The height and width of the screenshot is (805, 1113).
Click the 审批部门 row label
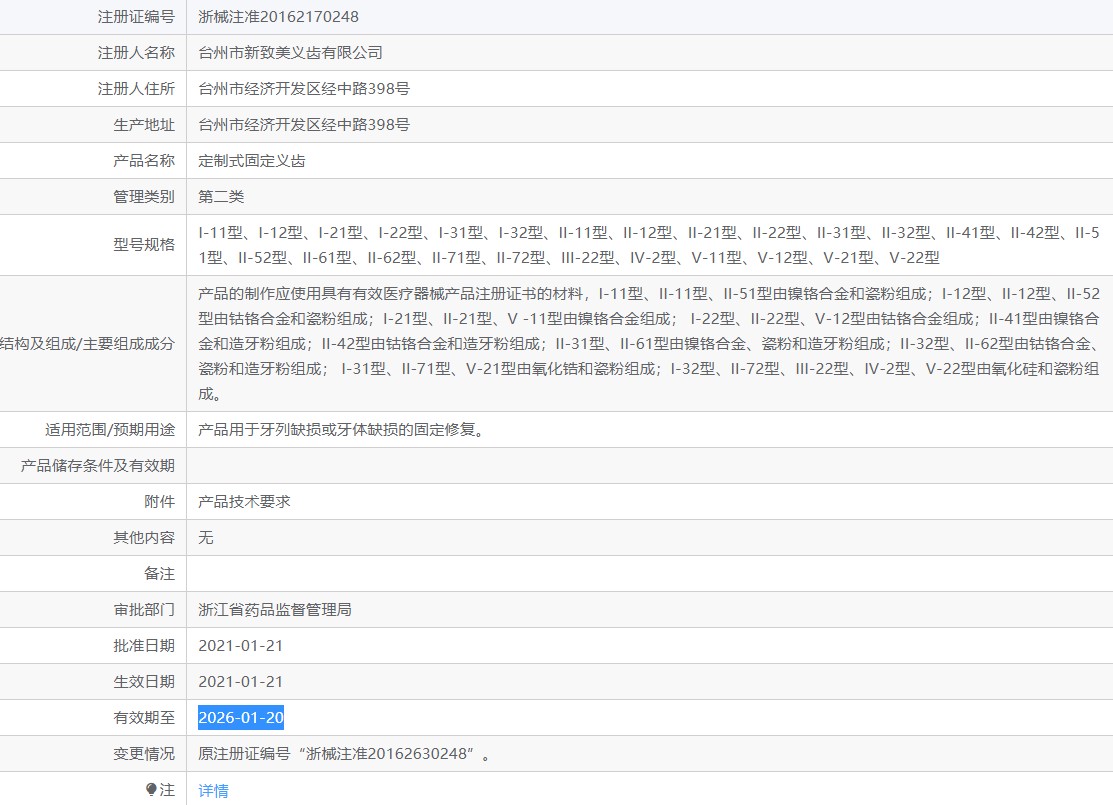pos(144,610)
